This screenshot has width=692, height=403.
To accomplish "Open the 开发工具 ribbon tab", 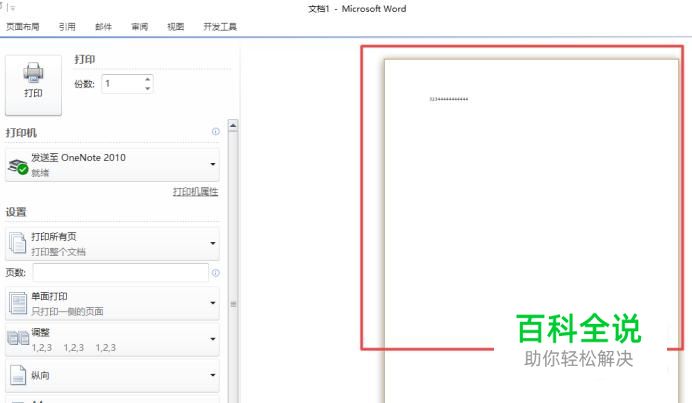I will 220,27.
